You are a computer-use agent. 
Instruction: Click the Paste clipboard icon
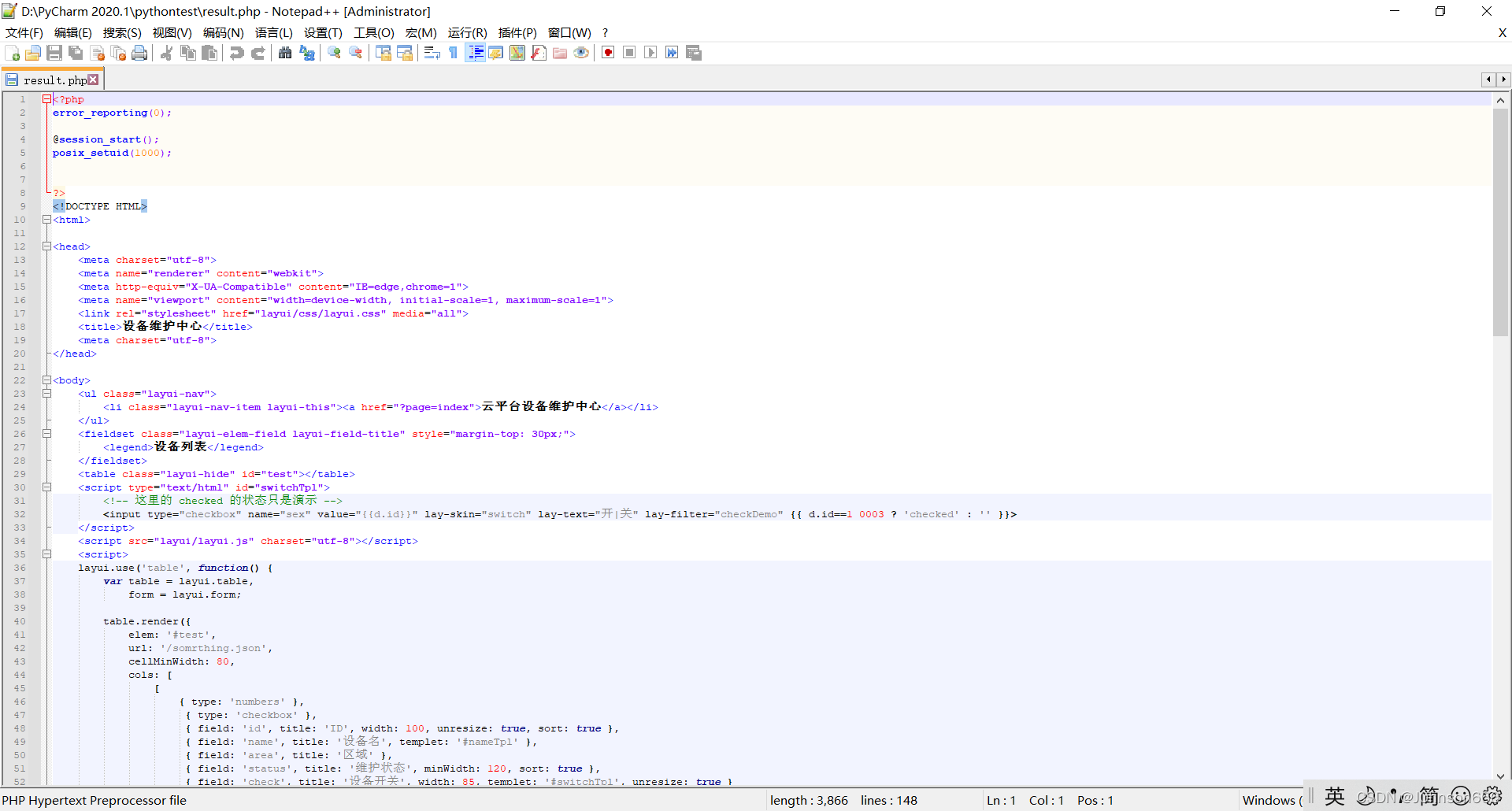point(209,53)
